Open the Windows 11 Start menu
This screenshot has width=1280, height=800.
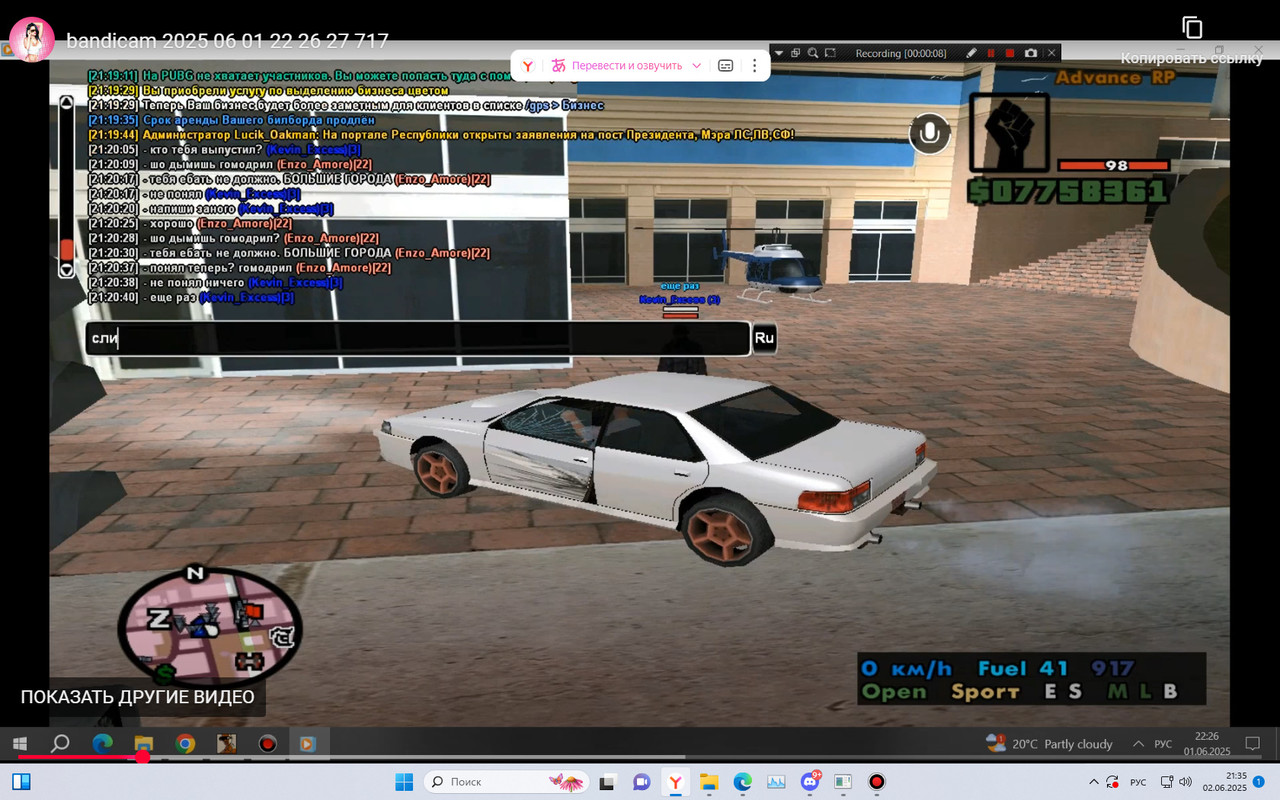(404, 782)
